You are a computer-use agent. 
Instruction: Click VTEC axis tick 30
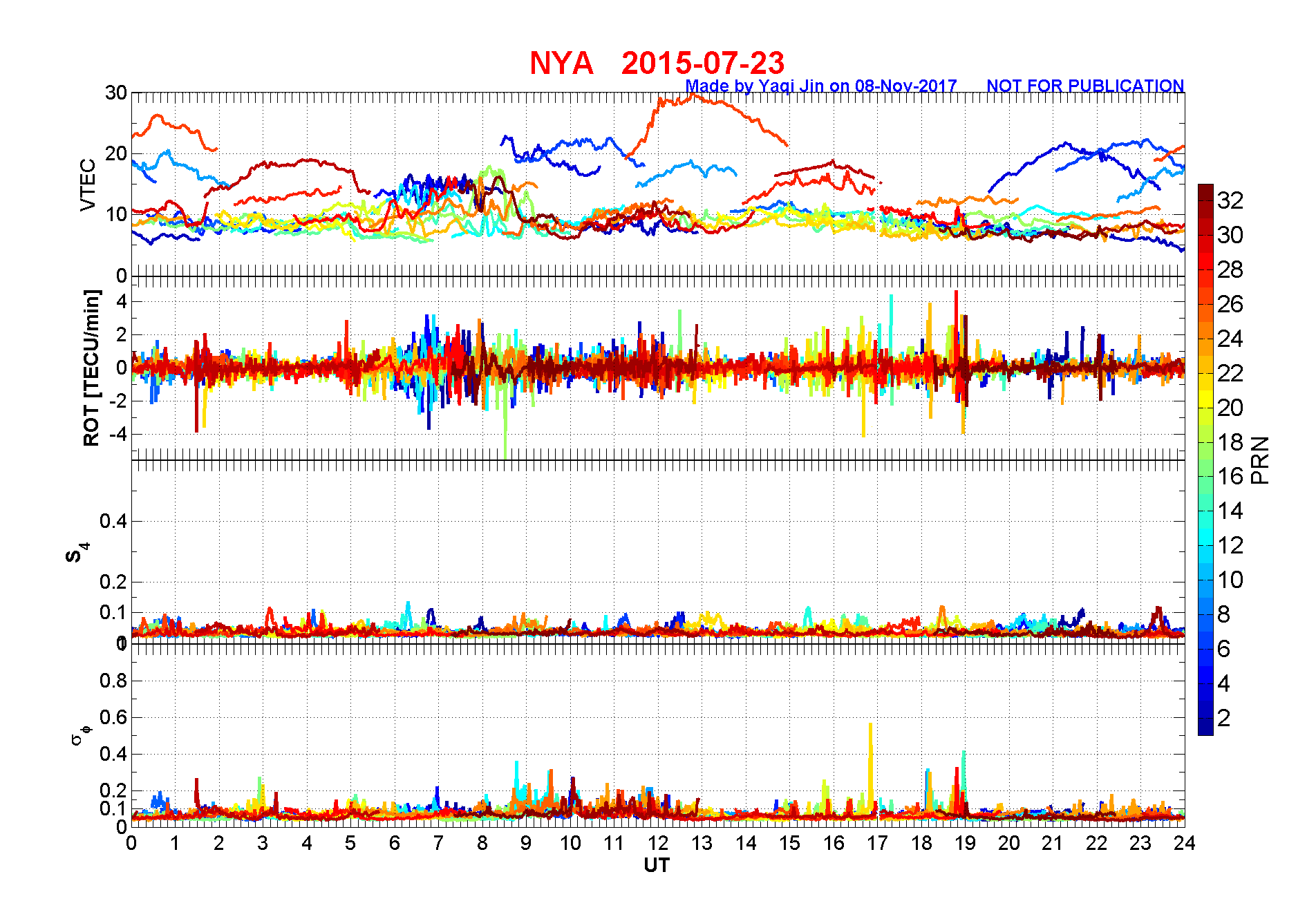[x=116, y=93]
